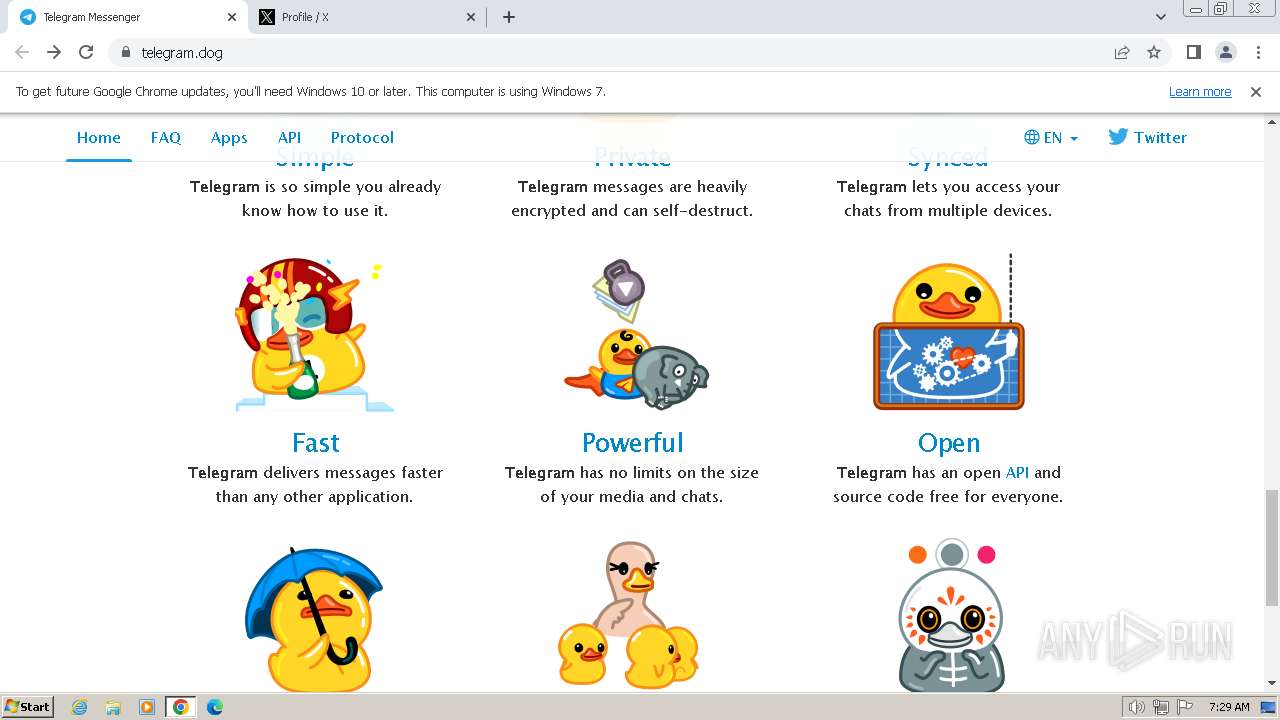Select the Telegram Messenger tab
1280x720 pixels.
pyautogui.click(x=127, y=17)
